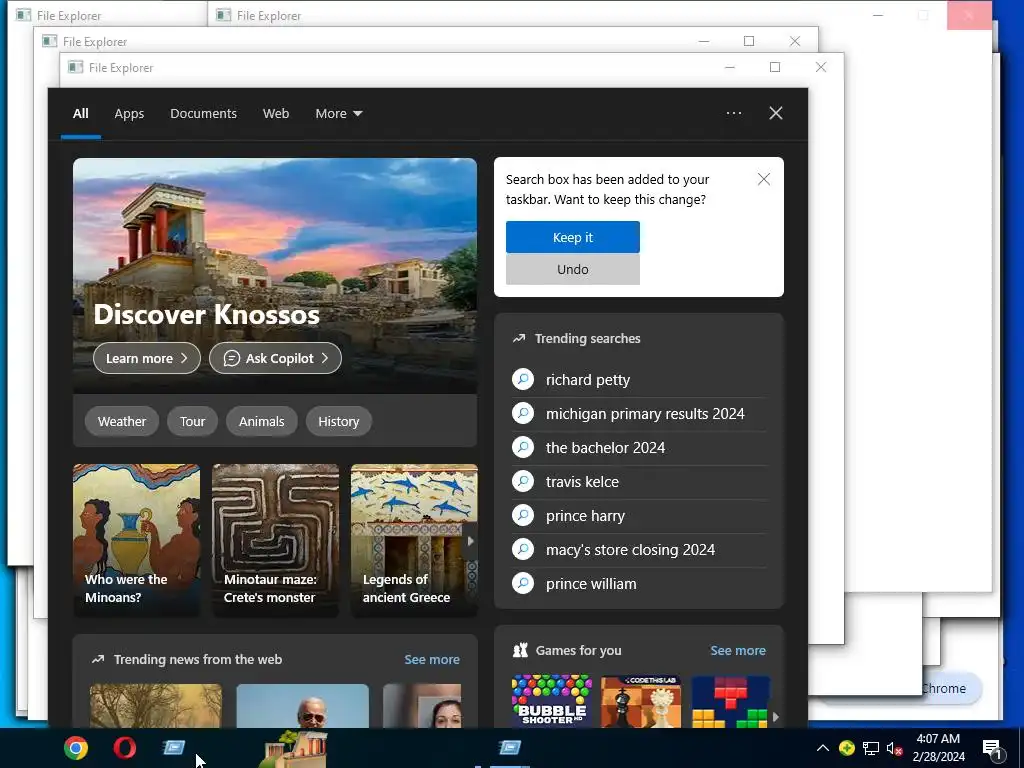
Task: Click Learn more about Knossos
Action: (147, 359)
